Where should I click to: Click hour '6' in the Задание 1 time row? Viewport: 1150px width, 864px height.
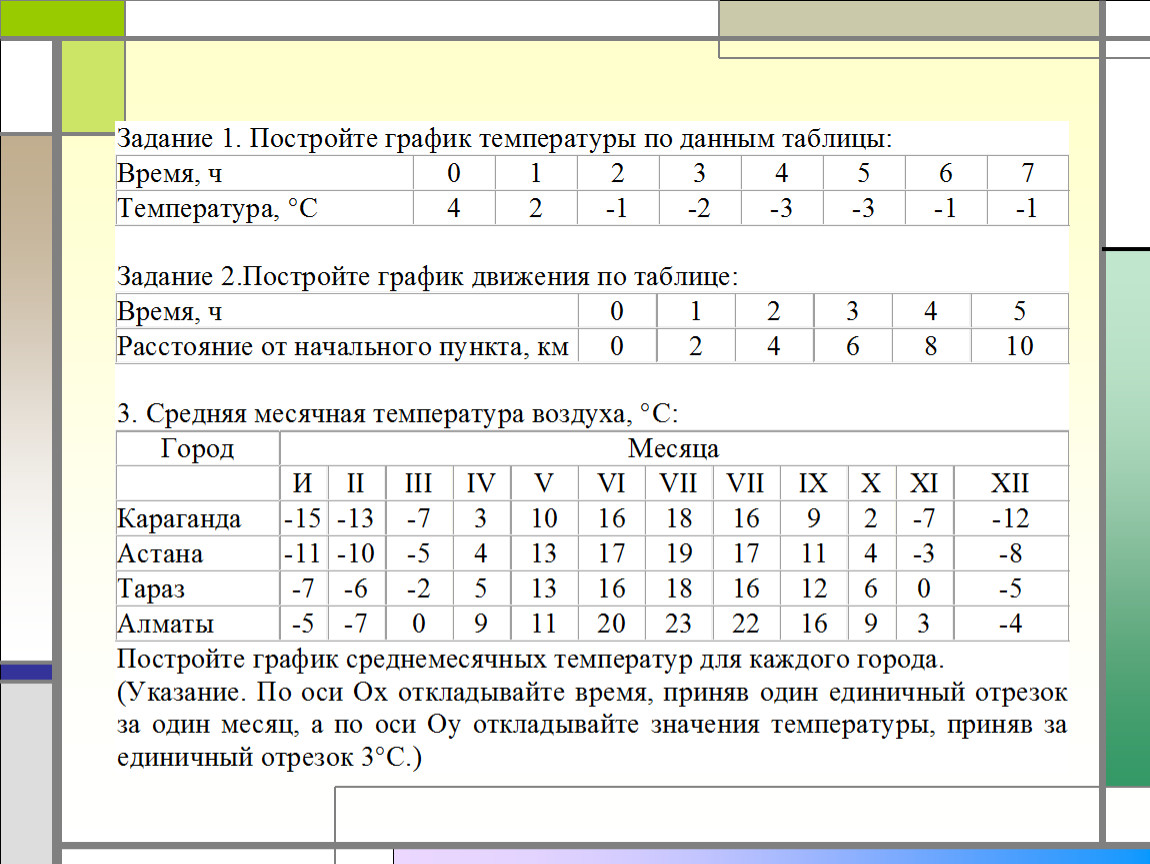[x=945, y=173]
